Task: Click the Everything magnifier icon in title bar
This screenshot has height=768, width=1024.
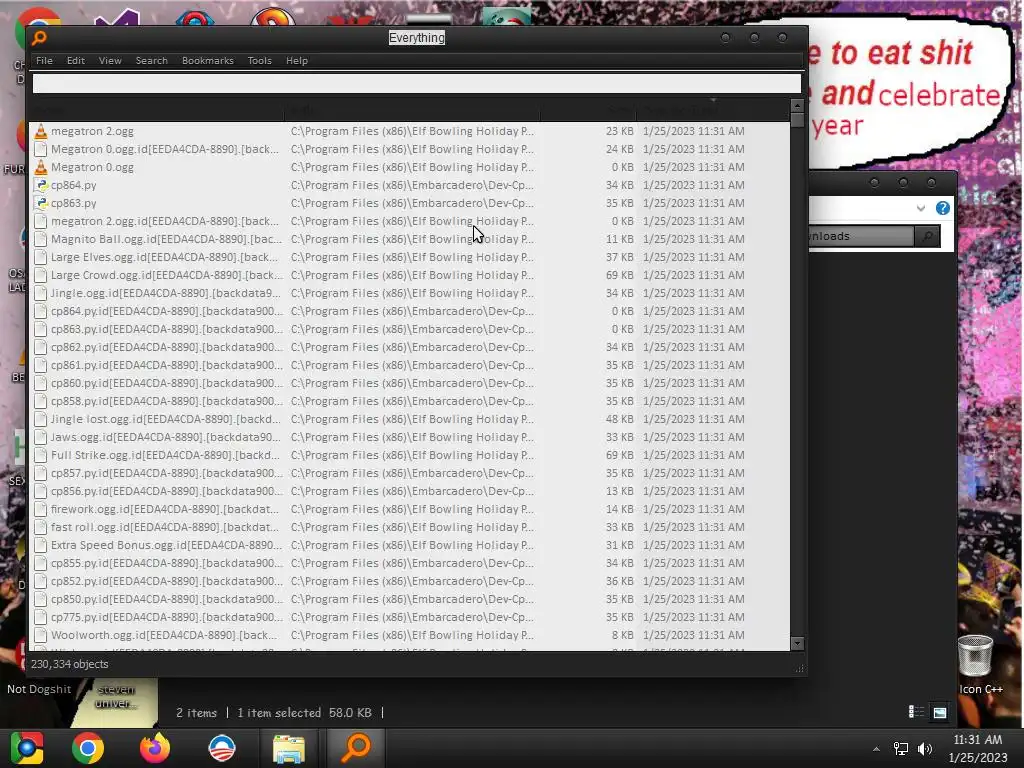Action: (x=39, y=38)
